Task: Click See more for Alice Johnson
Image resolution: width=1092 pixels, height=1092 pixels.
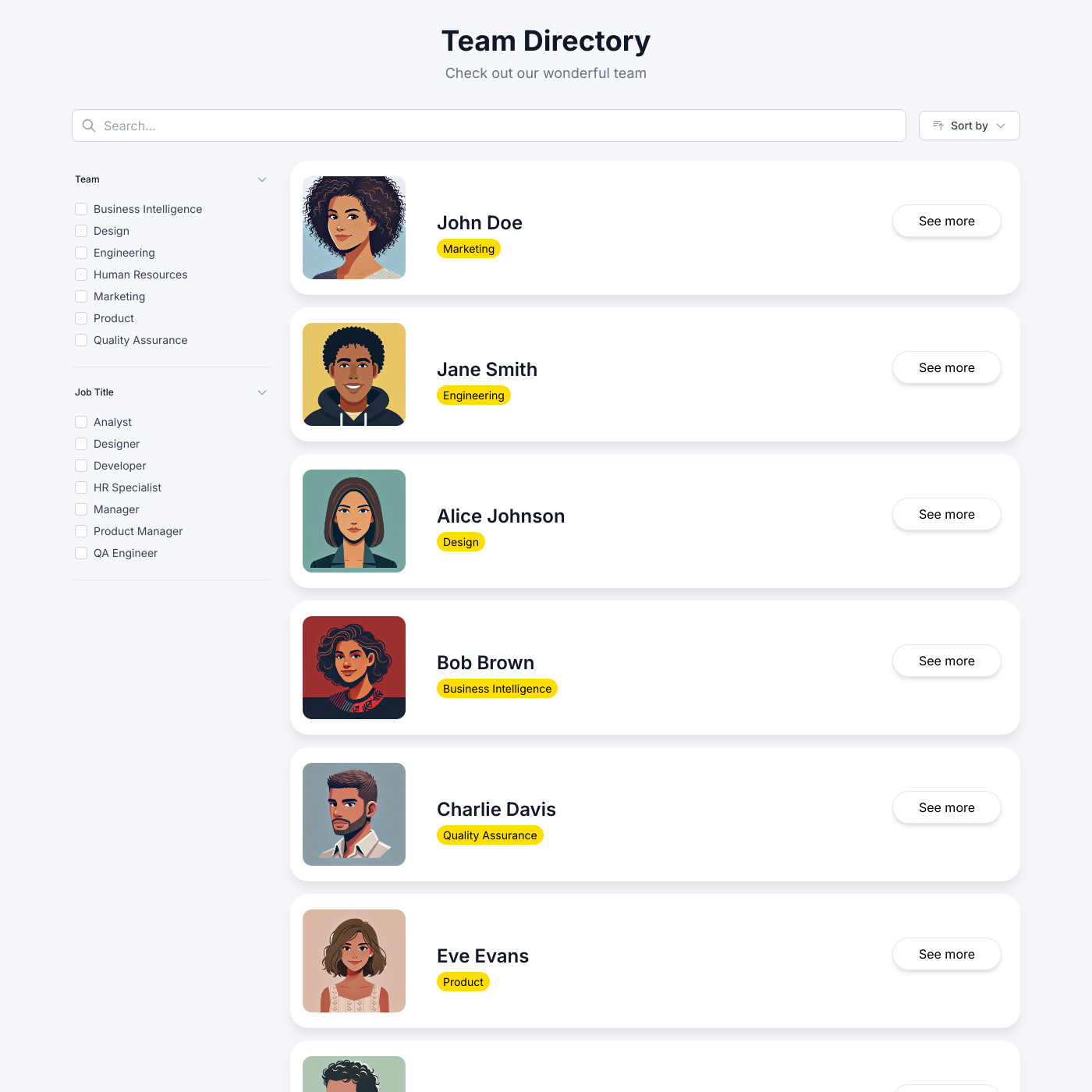Action: 946,514
